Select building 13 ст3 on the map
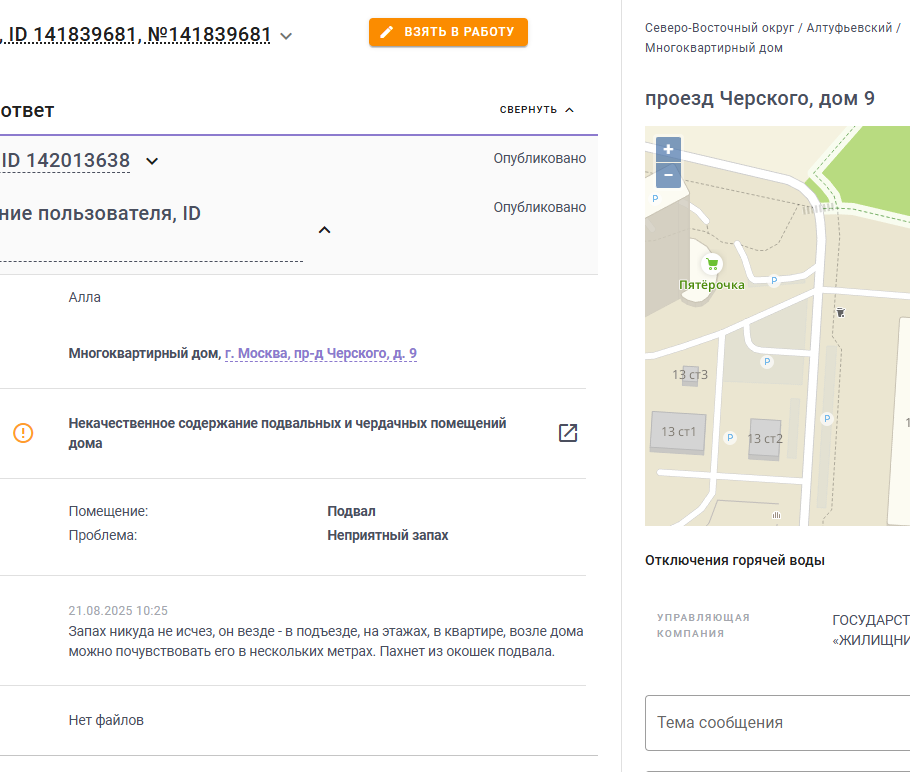910x772 pixels. 690,375
